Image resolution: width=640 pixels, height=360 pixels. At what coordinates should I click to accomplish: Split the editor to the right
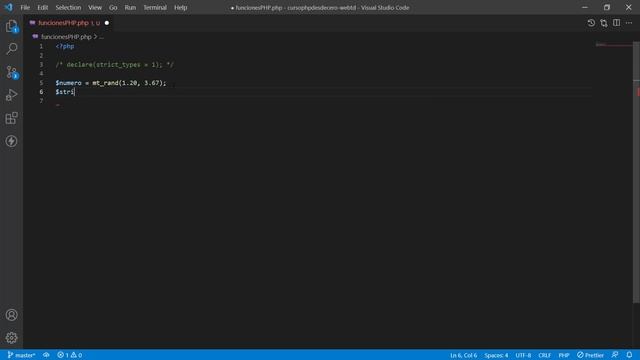pos(616,23)
